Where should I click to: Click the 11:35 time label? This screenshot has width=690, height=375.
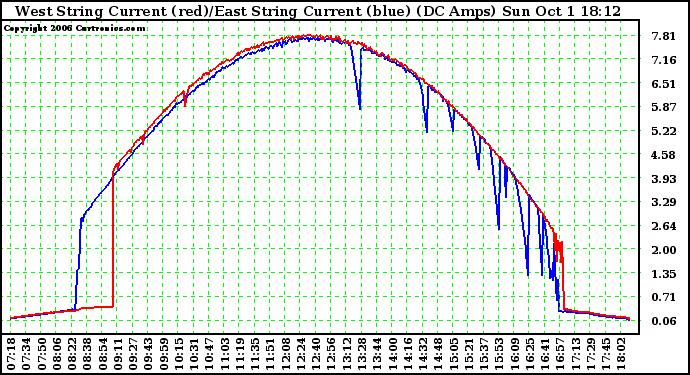pyautogui.click(x=255, y=354)
